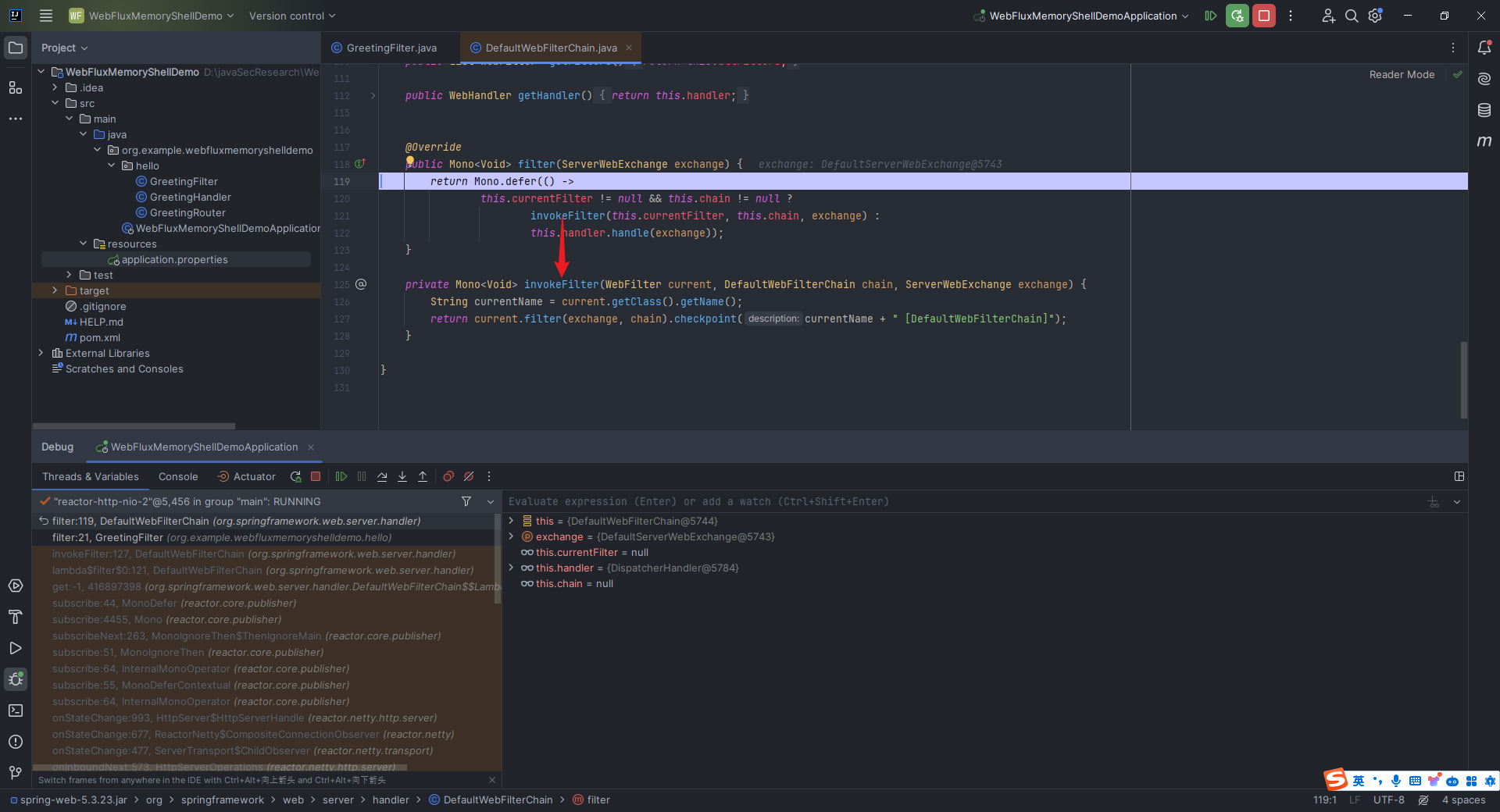Open the Run tool window icon
1500x812 pixels.
pyautogui.click(x=16, y=648)
